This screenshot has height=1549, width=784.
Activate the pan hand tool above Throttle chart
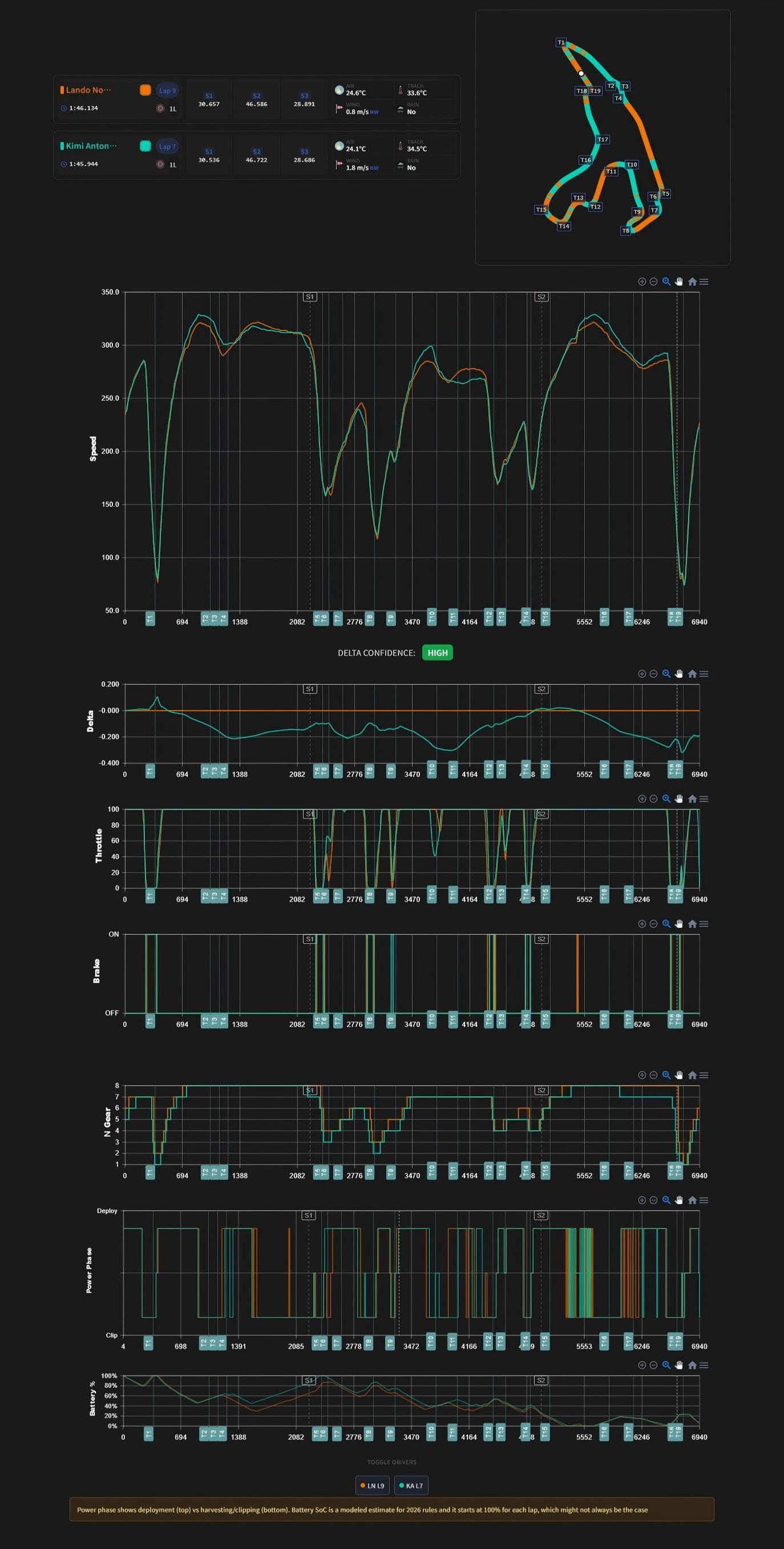(x=679, y=799)
